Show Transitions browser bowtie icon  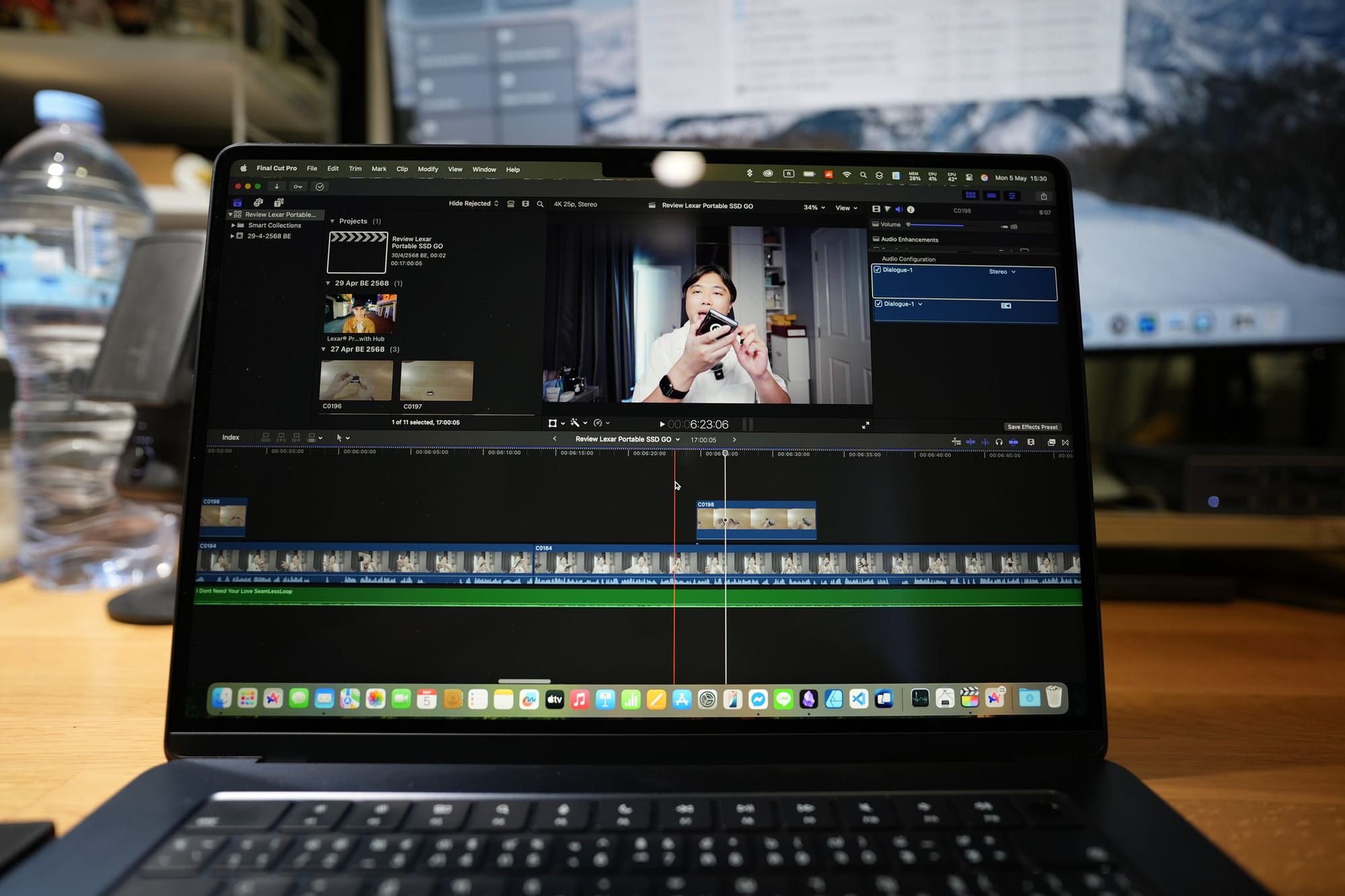click(1065, 442)
